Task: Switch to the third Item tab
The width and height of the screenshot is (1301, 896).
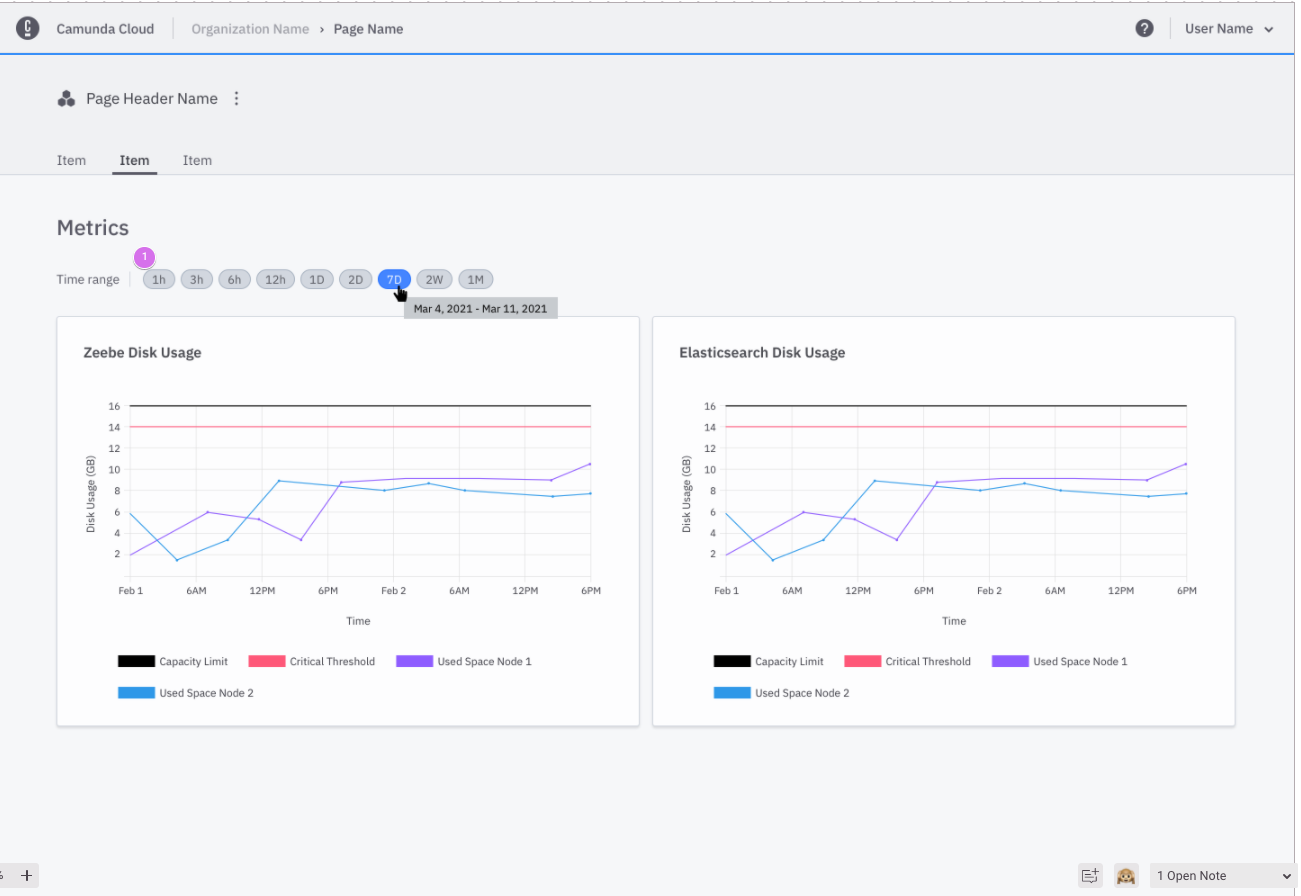Action: (197, 160)
